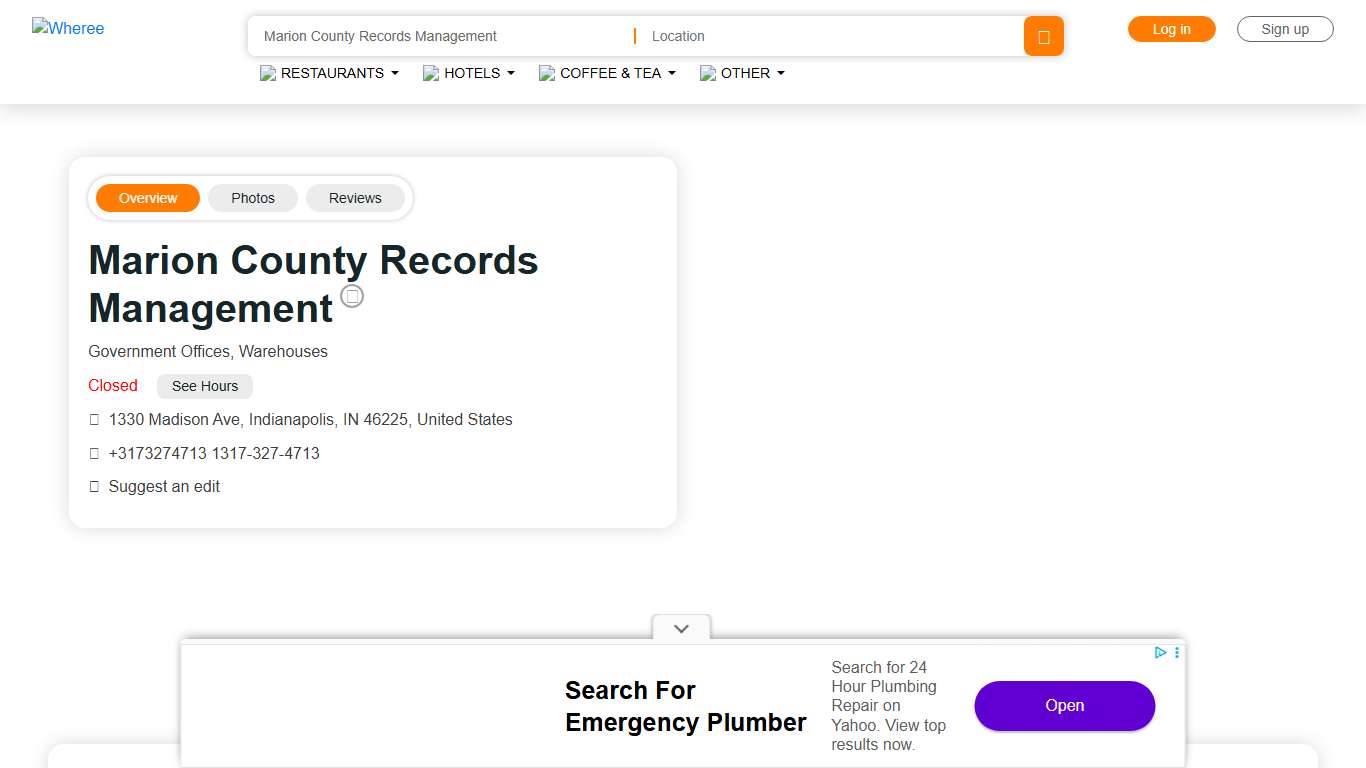The height and width of the screenshot is (768, 1366).
Task: Click the phone icon next to the number
Action: (93, 453)
